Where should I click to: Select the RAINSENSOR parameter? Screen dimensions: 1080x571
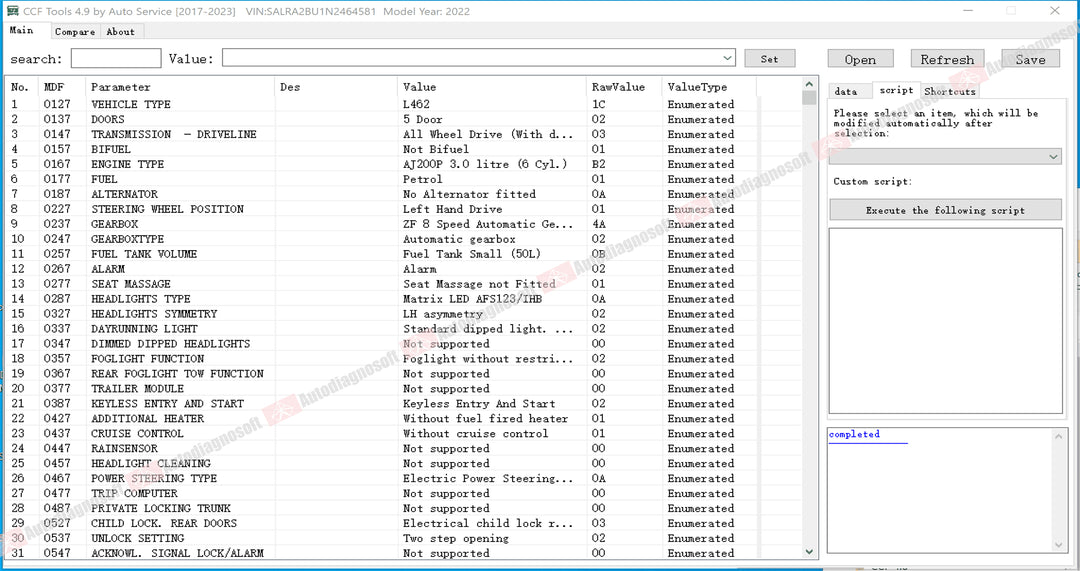click(x=125, y=448)
